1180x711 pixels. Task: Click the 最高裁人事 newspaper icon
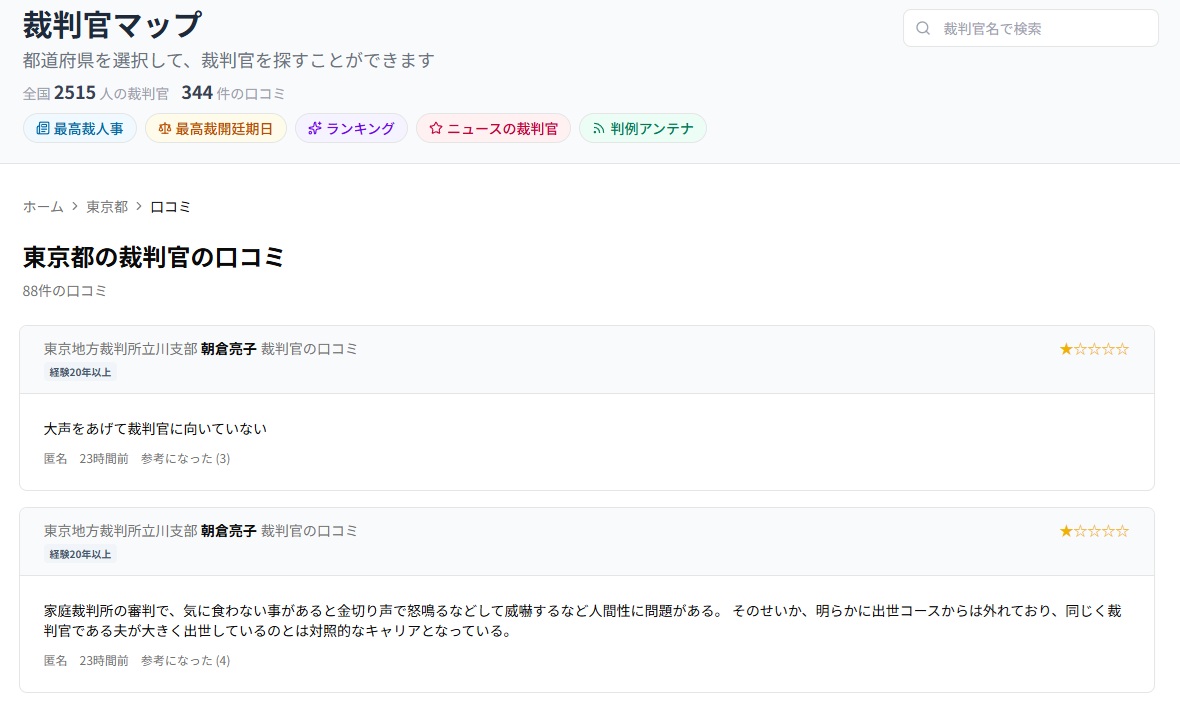42,129
